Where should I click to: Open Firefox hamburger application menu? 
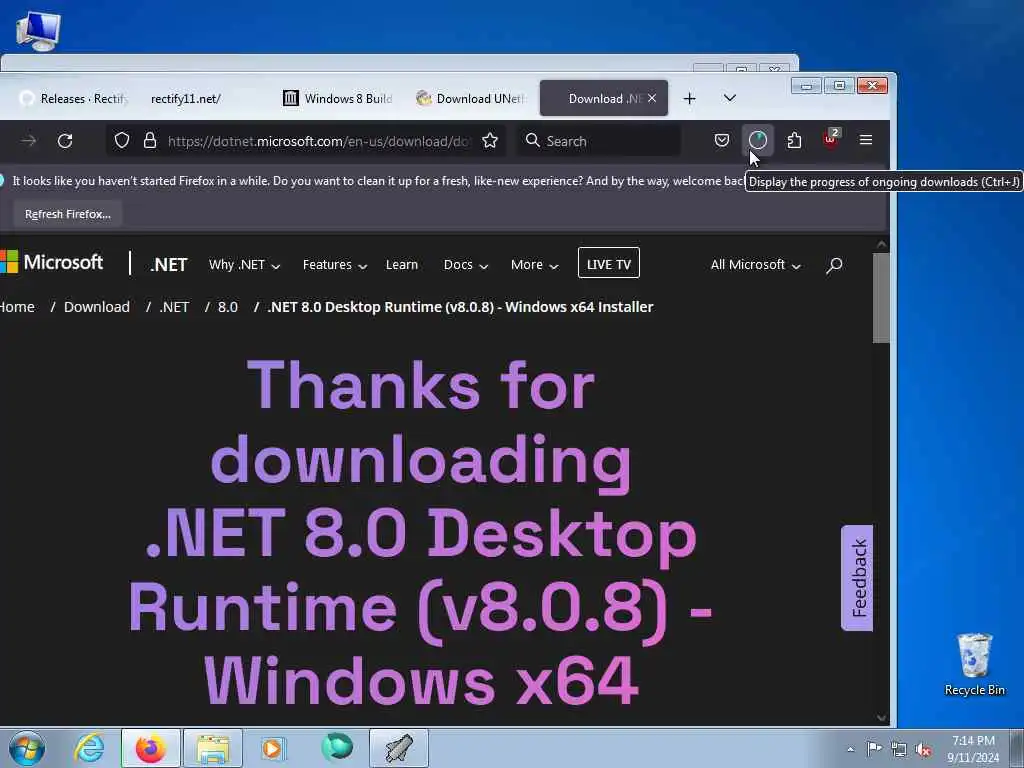pos(866,140)
